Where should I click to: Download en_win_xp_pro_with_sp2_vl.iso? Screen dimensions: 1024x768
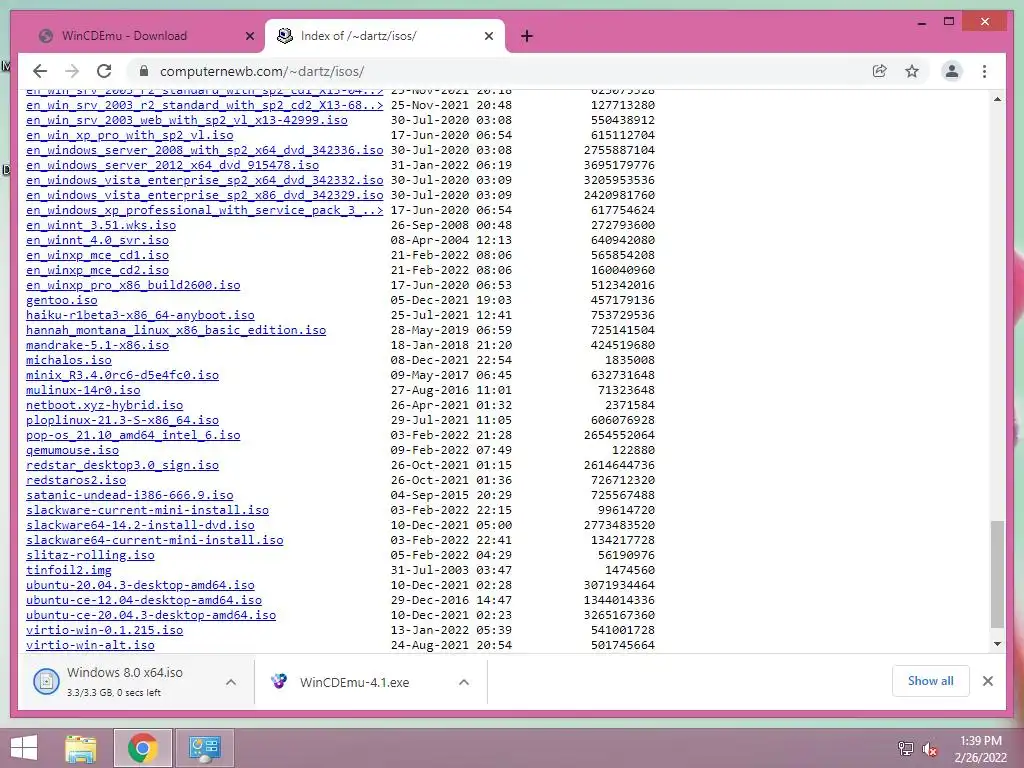(129, 135)
